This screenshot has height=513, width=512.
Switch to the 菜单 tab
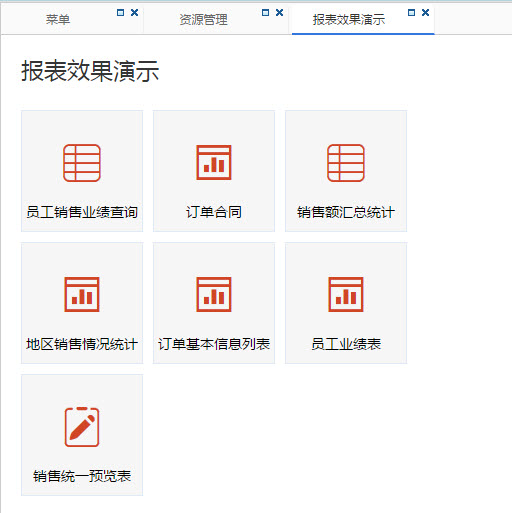click(58, 20)
